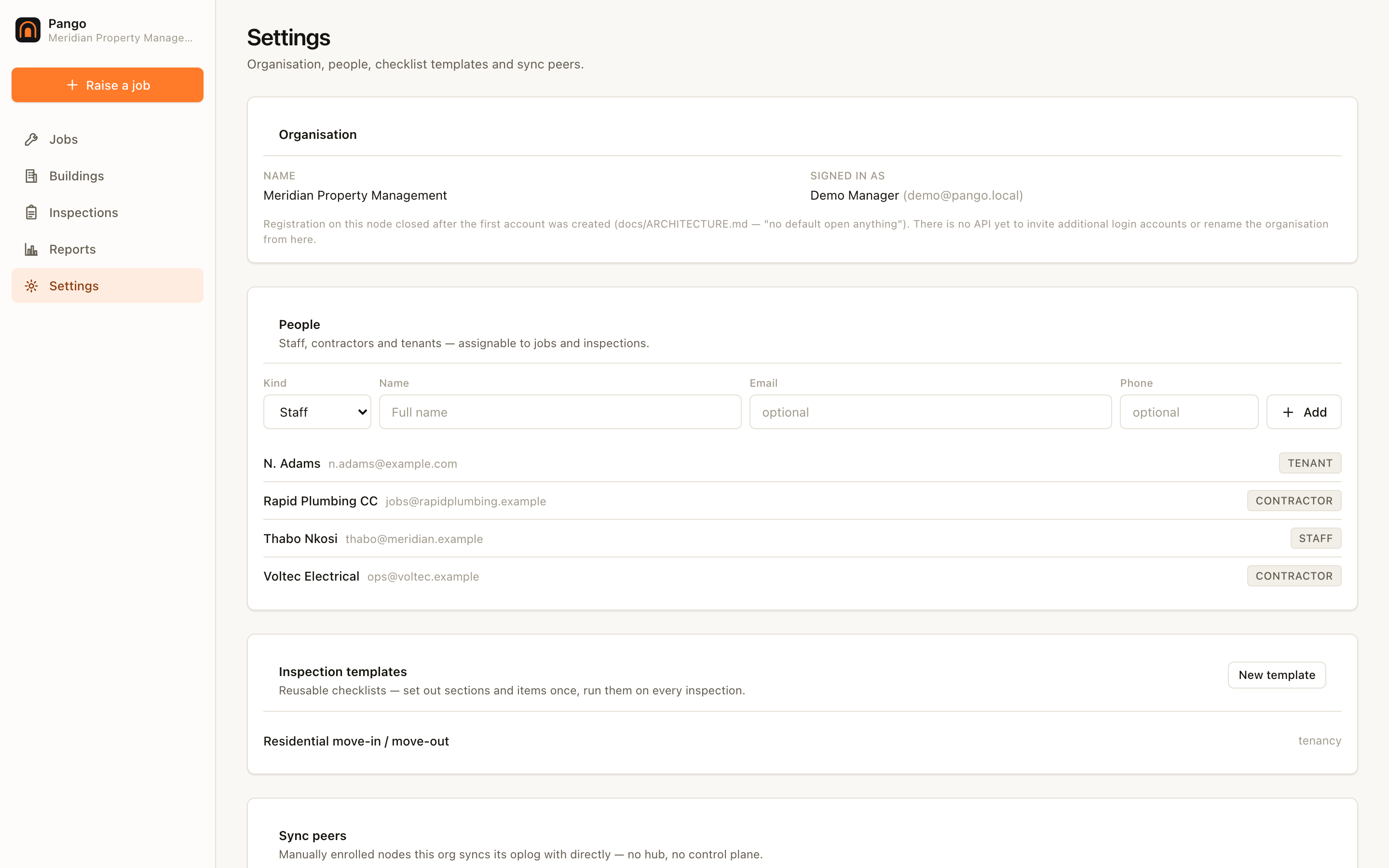Select the Settings nav item

tap(108, 286)
